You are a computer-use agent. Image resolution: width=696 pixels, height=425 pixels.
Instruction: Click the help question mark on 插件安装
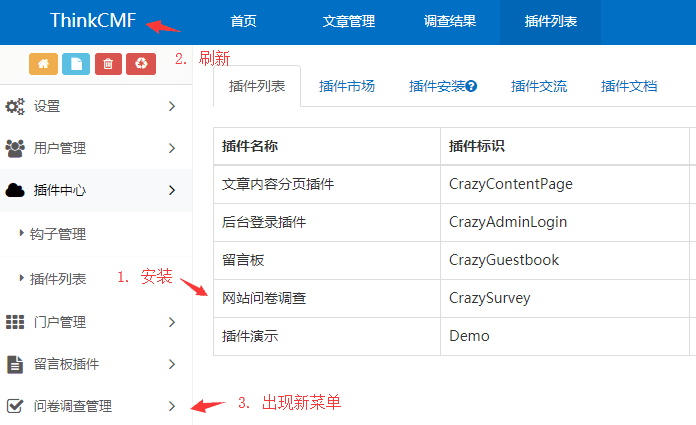point(472,87)
